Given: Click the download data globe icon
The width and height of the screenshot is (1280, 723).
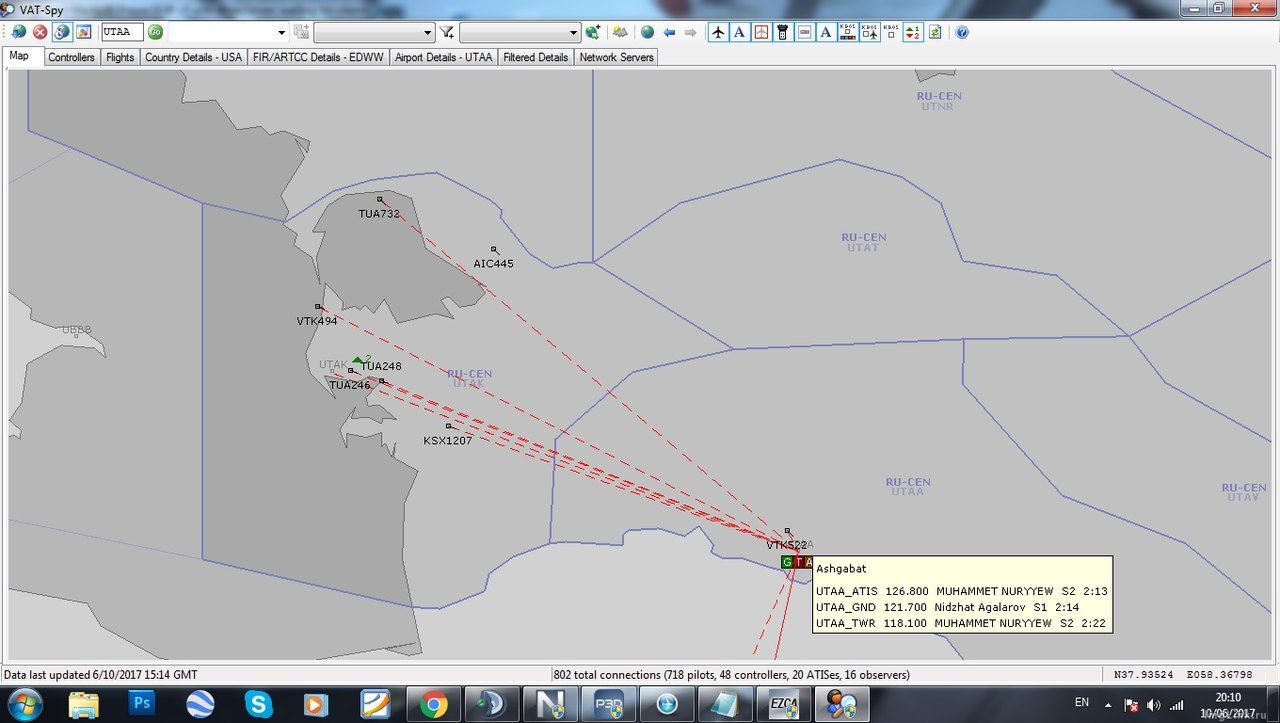Looking at the screenshot, I should (x=19, y=32).
